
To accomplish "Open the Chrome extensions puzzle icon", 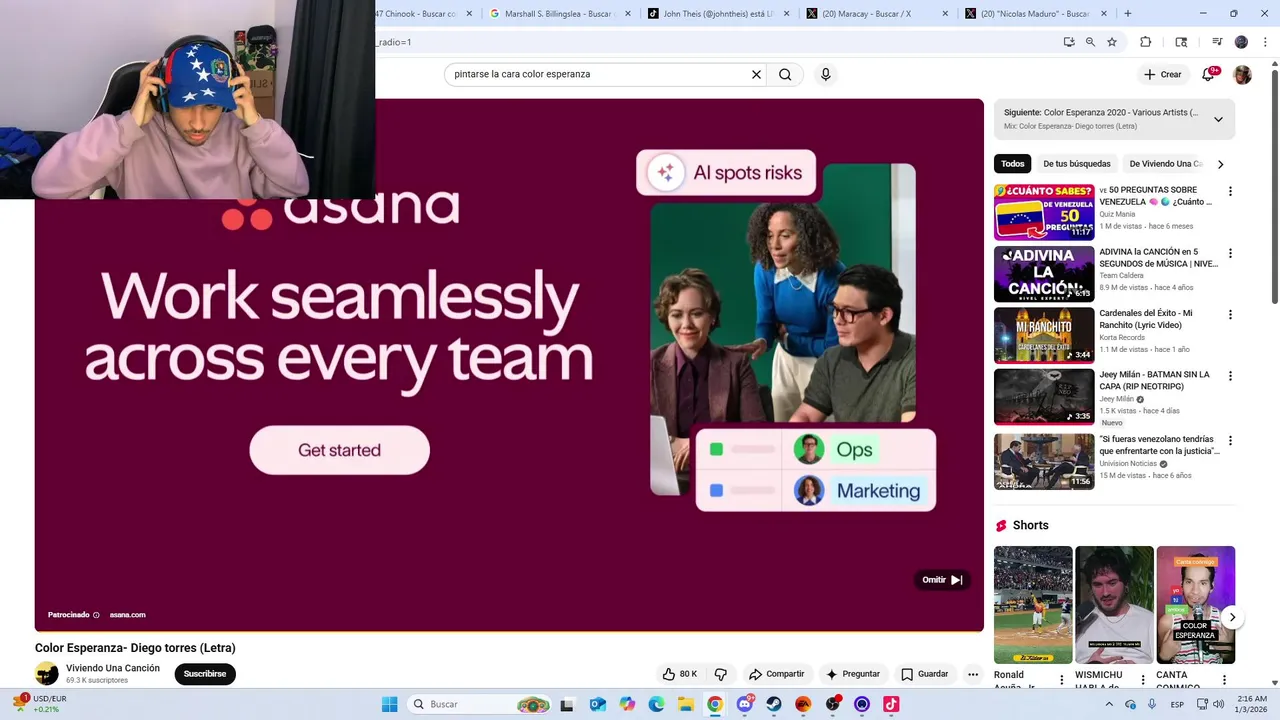I will [x=1146, y=42].
